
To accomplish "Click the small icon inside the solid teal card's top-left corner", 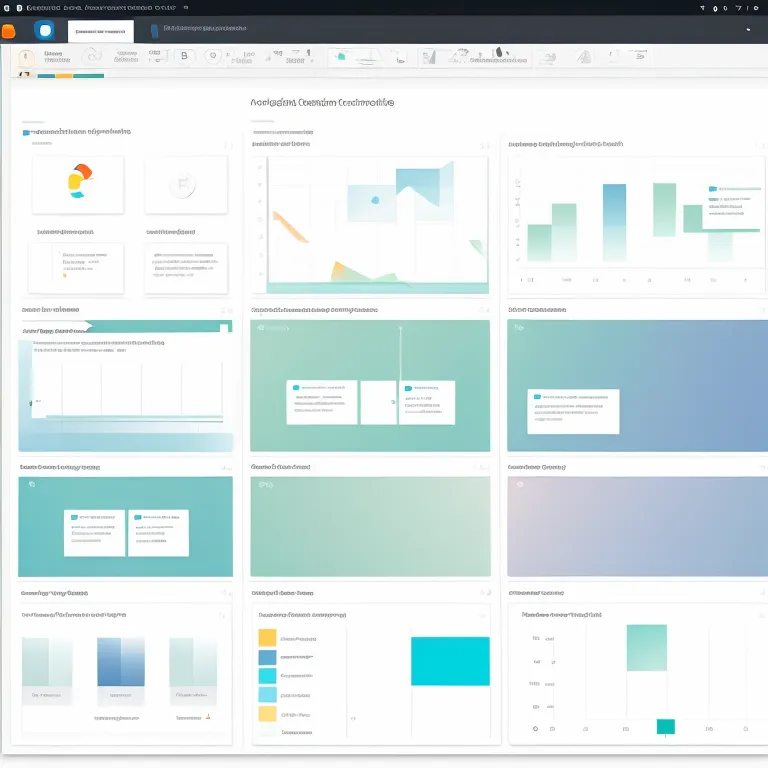I will [x=31, y=484].
